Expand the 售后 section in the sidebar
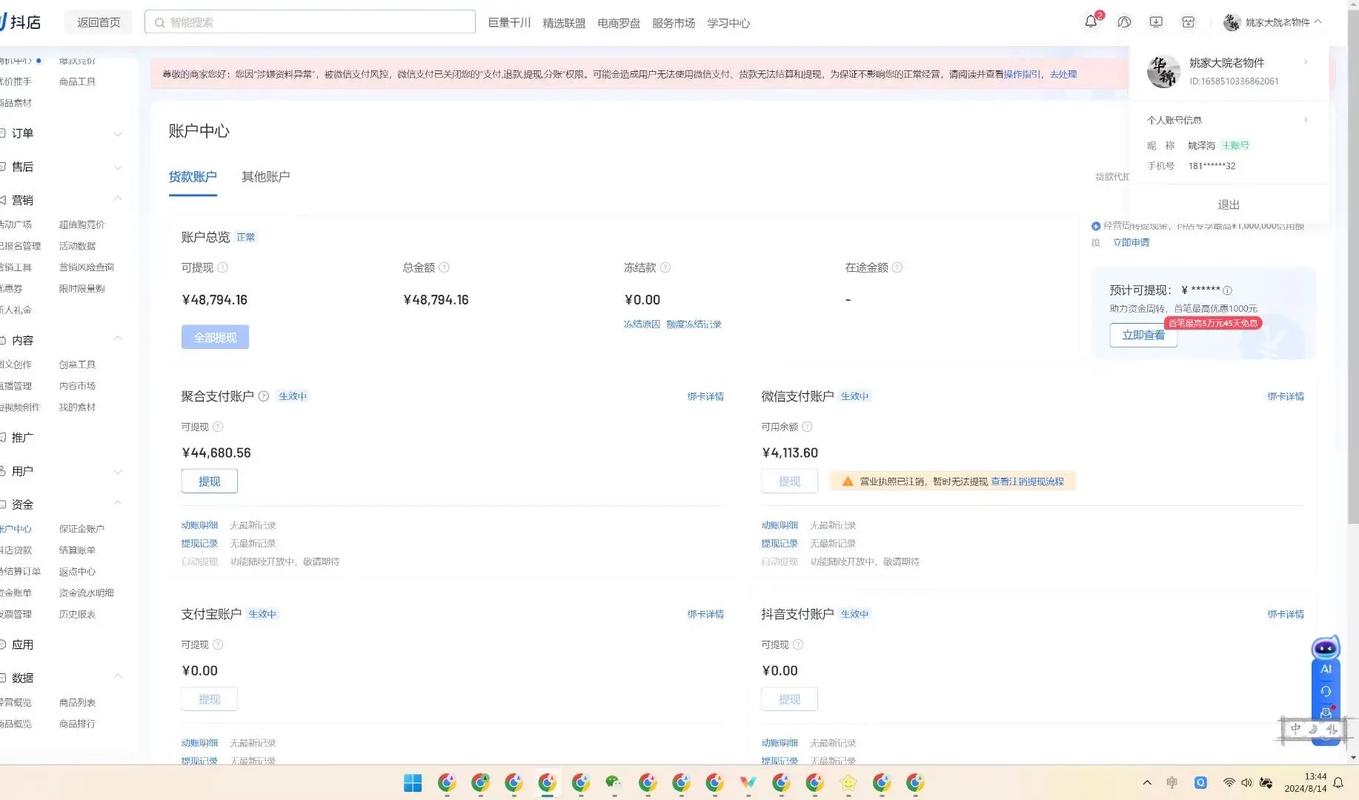The height and width of the screenshot is (800, 1359). pyautogui.click(x=117, y=167)
